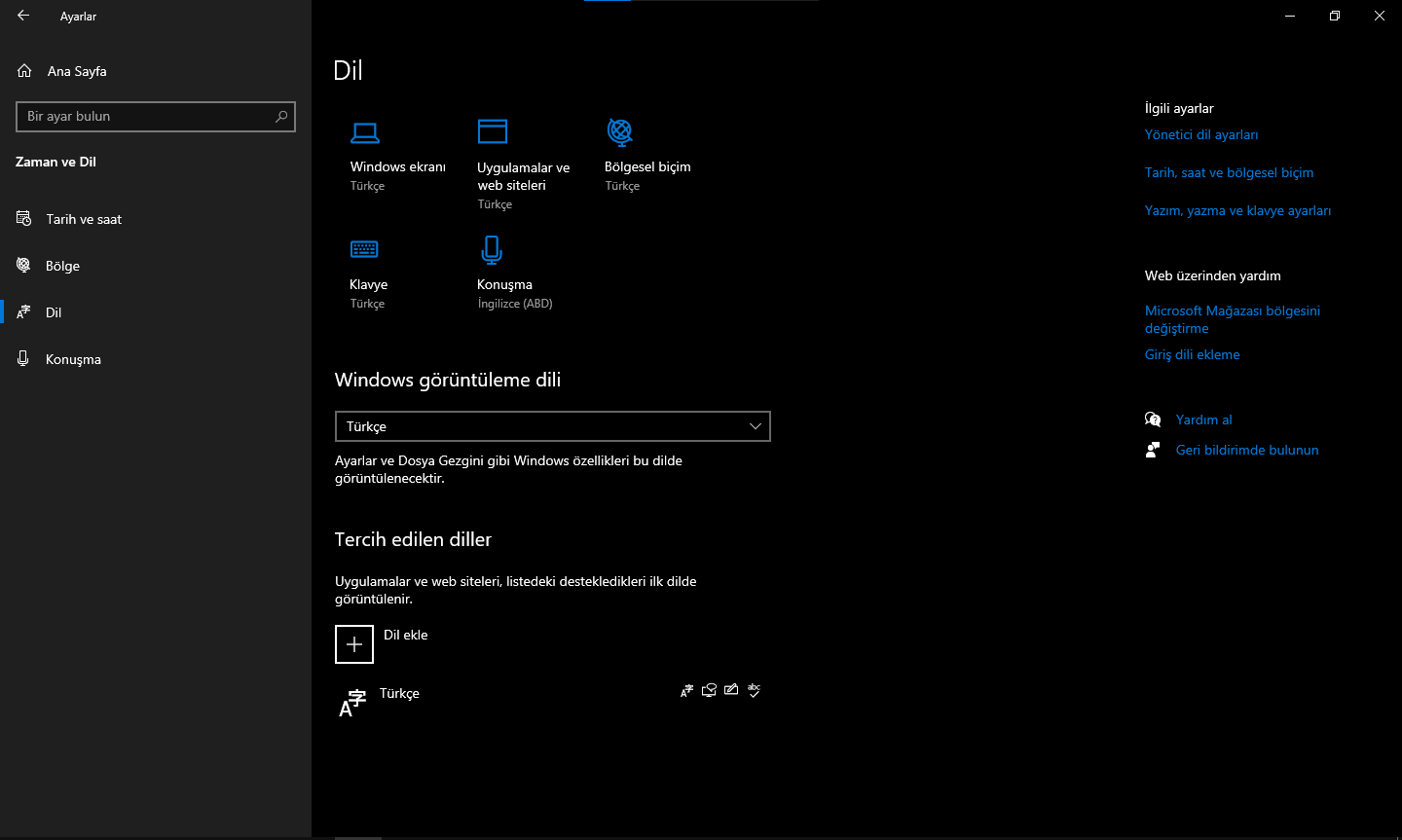Click the Uygulamalar ve web siteleri label
The image size is (1402, 840).
coord(524,176)
